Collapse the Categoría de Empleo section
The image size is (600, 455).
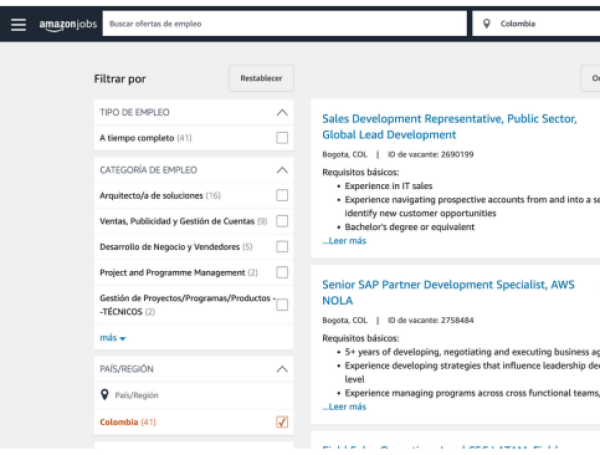pyautogui.click(x=282, y=170)
